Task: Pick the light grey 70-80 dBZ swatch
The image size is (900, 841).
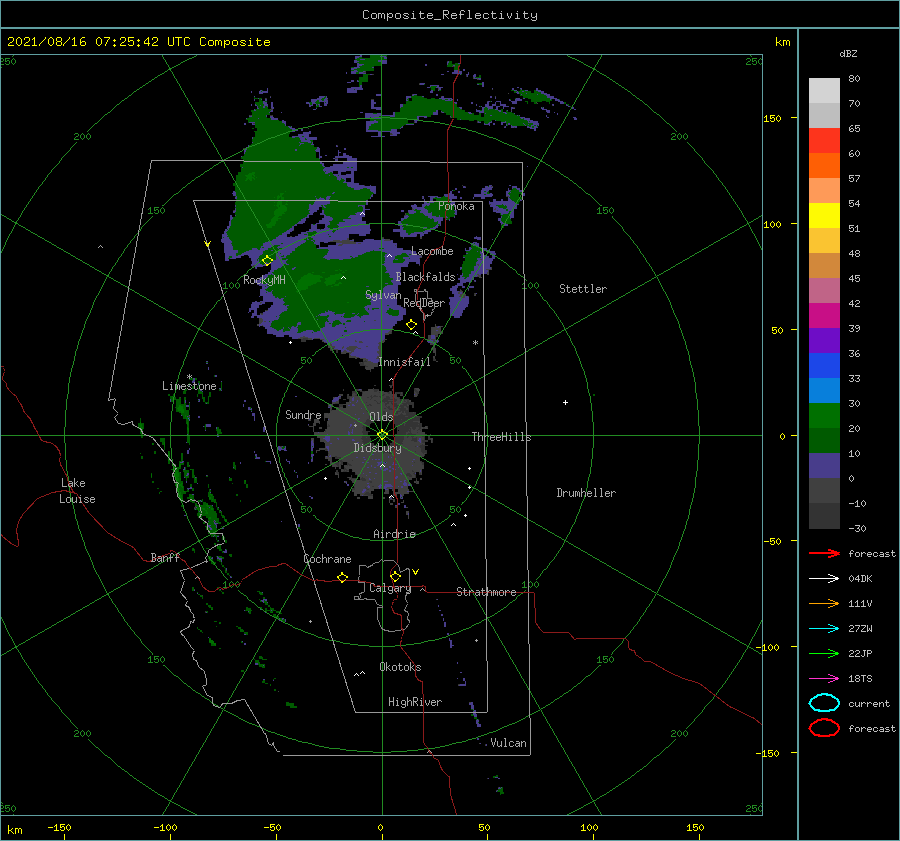Action: 824,91
